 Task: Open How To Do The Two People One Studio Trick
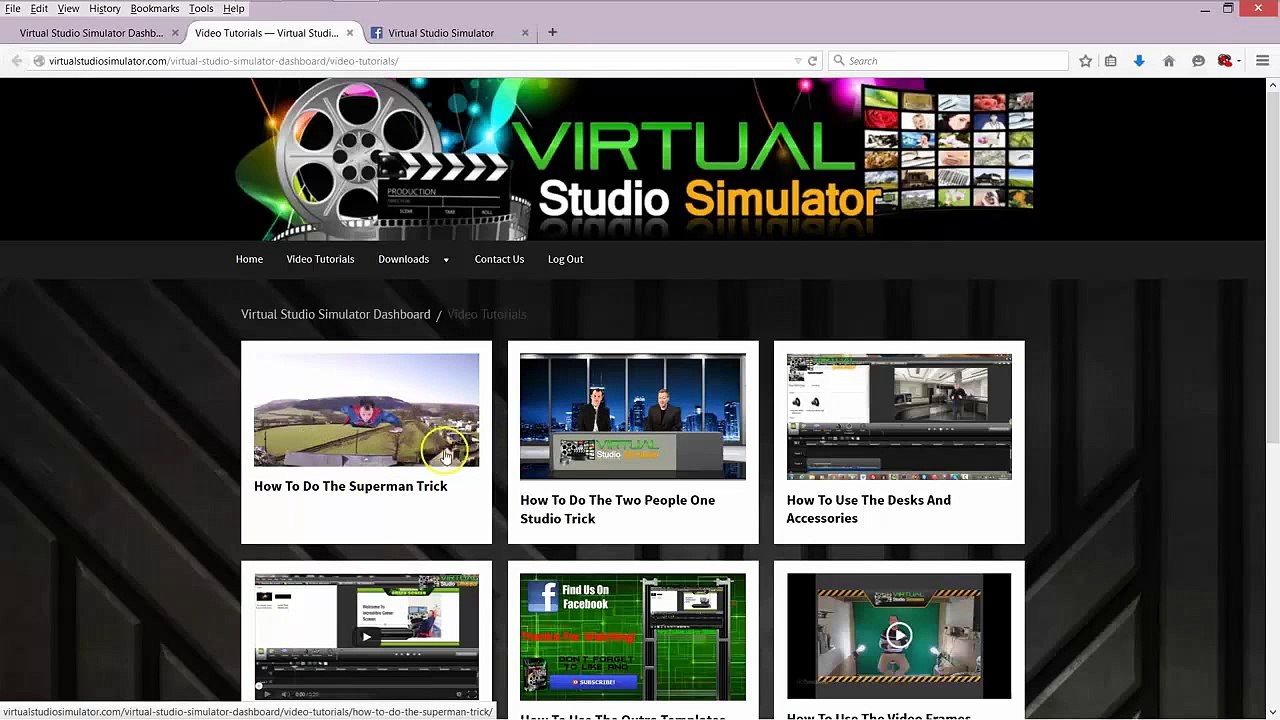click(617, 509)
